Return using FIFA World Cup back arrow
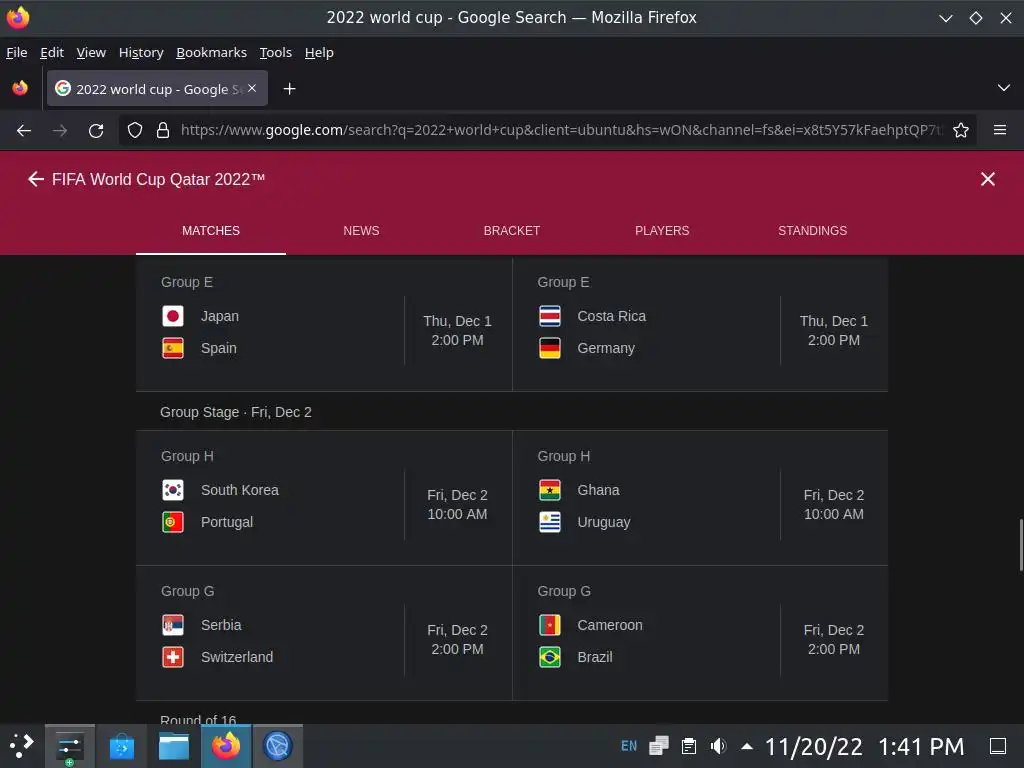Image resolution: width=1024 pixels, height=768 pixels. (36, 179)
